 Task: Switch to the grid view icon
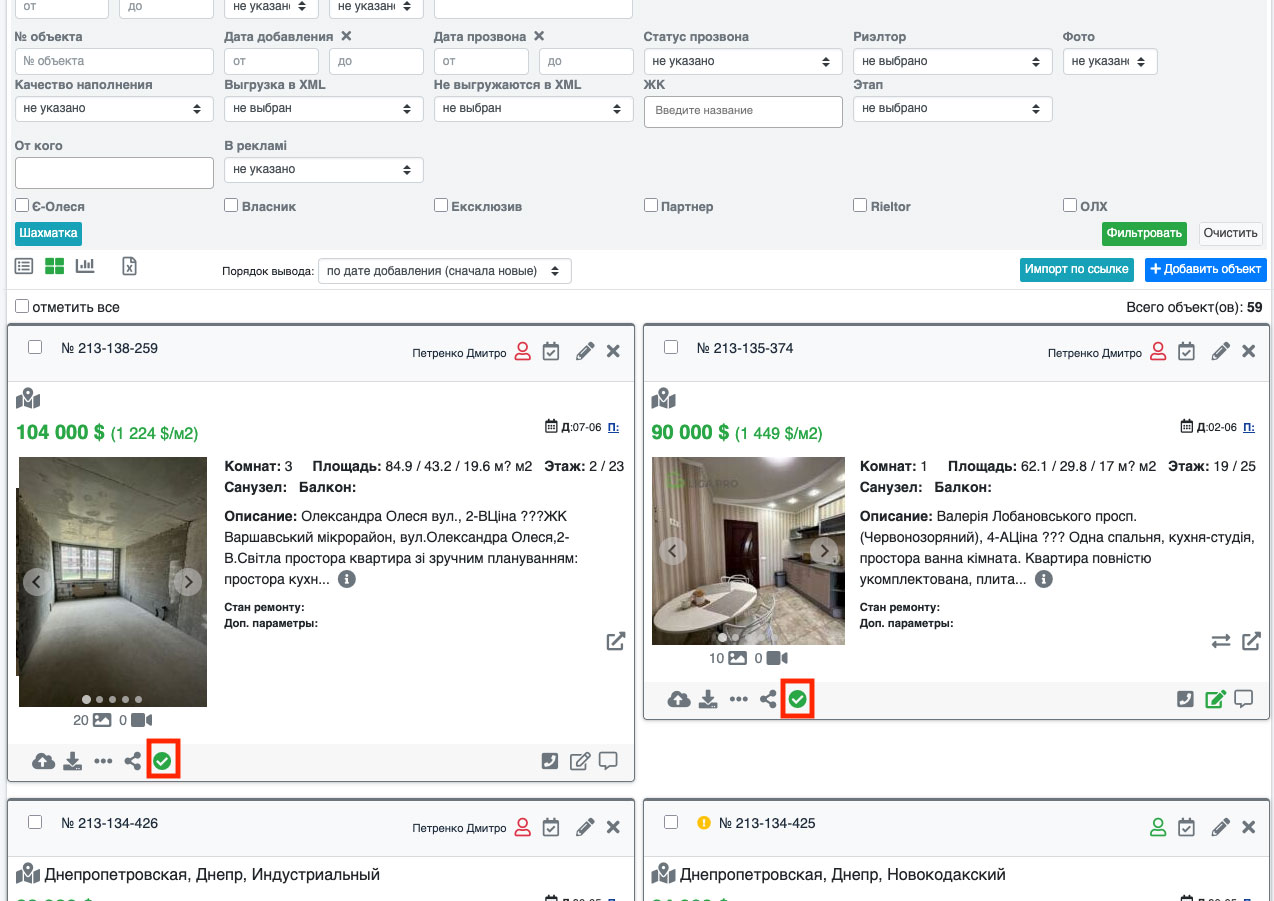click(54, 266)
